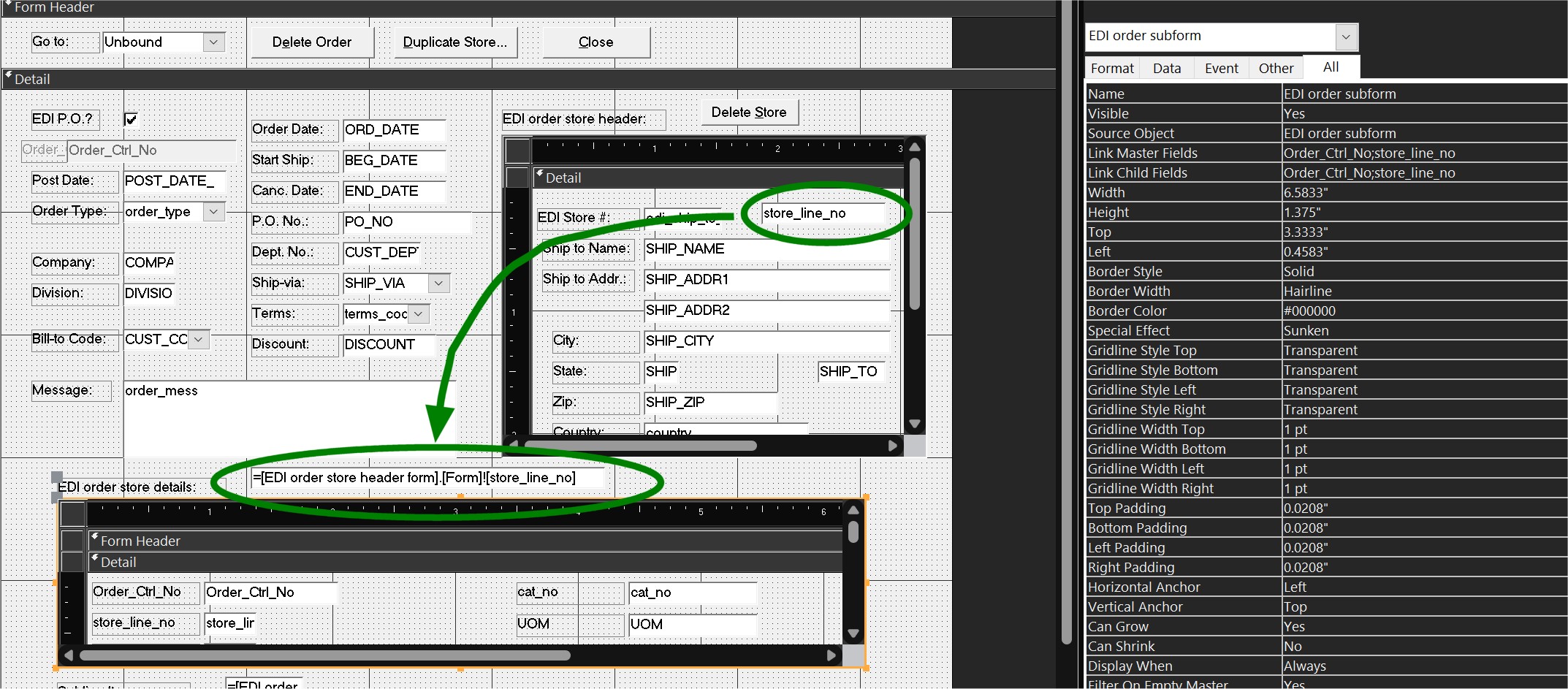This screenshot has width=1568, height=689.
Task: Click scroll-up arrow in store header subform
Action: point(914,147)
